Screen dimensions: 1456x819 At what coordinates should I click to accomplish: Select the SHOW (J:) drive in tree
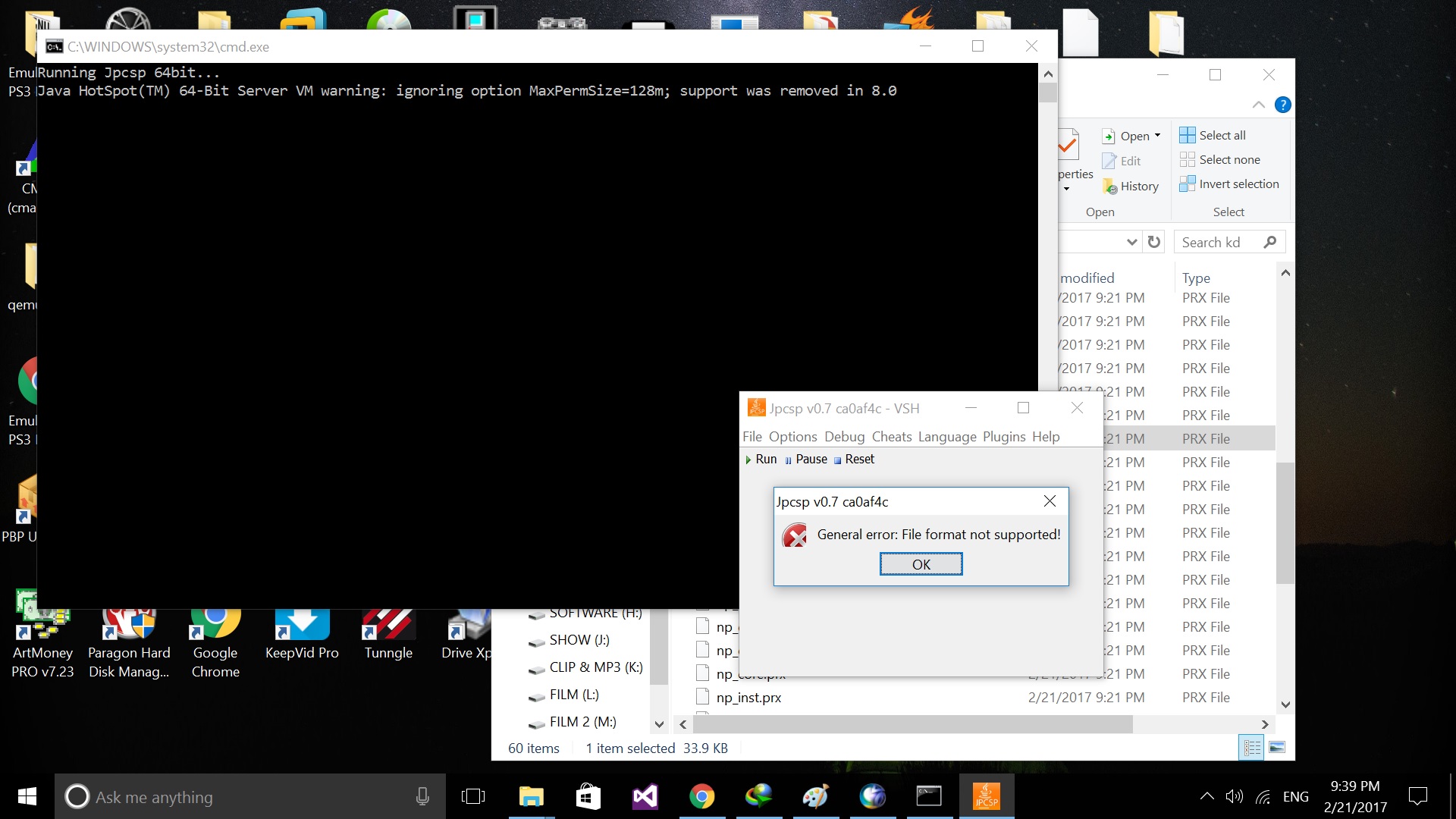coord(579,640)
